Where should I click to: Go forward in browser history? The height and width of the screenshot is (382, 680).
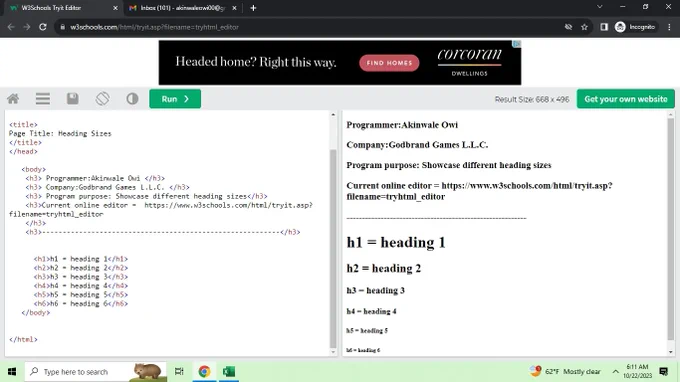click(x=27, y=27)
